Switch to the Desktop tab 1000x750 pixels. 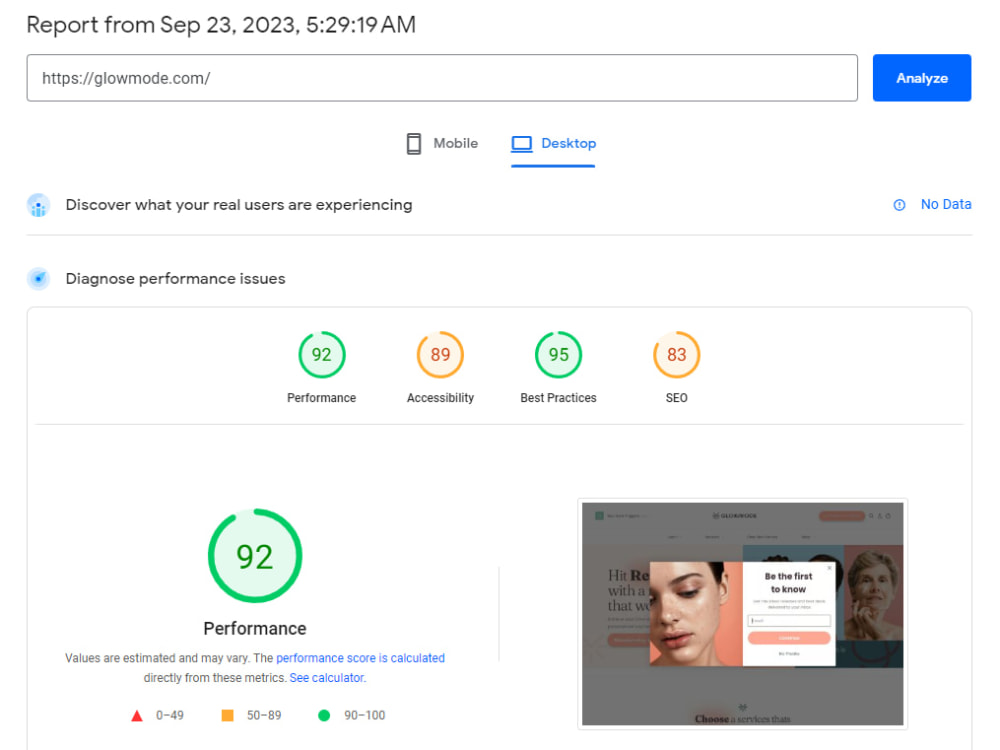coord(553,143)
